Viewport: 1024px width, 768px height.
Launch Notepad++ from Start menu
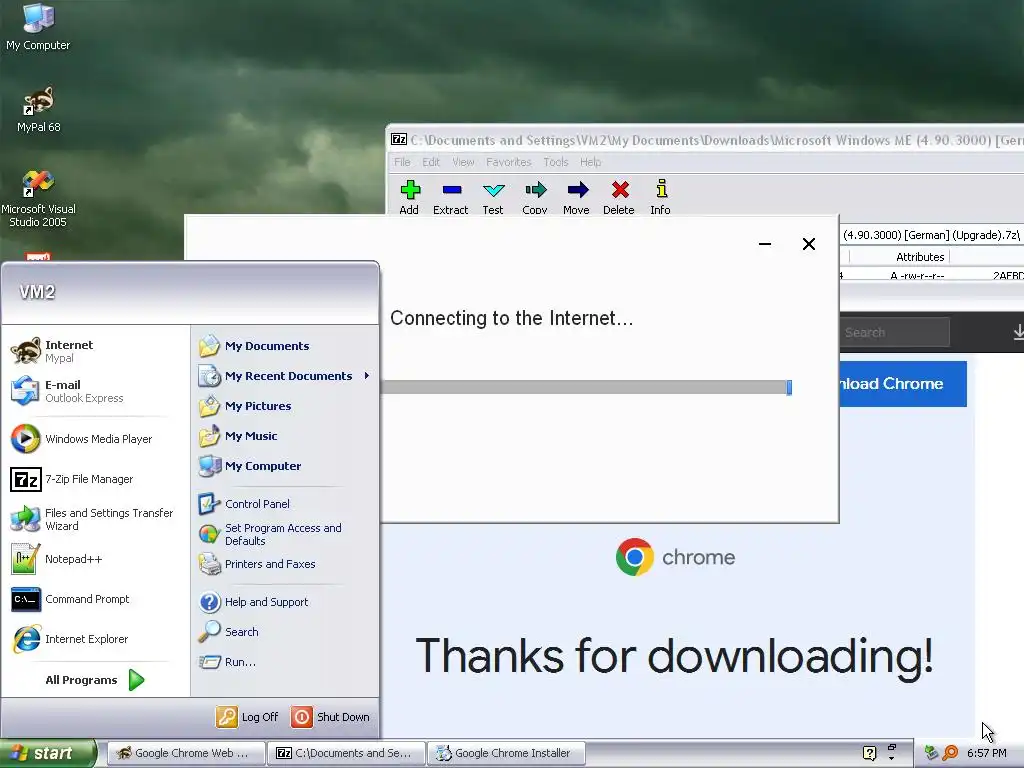[x=95, y=559]
